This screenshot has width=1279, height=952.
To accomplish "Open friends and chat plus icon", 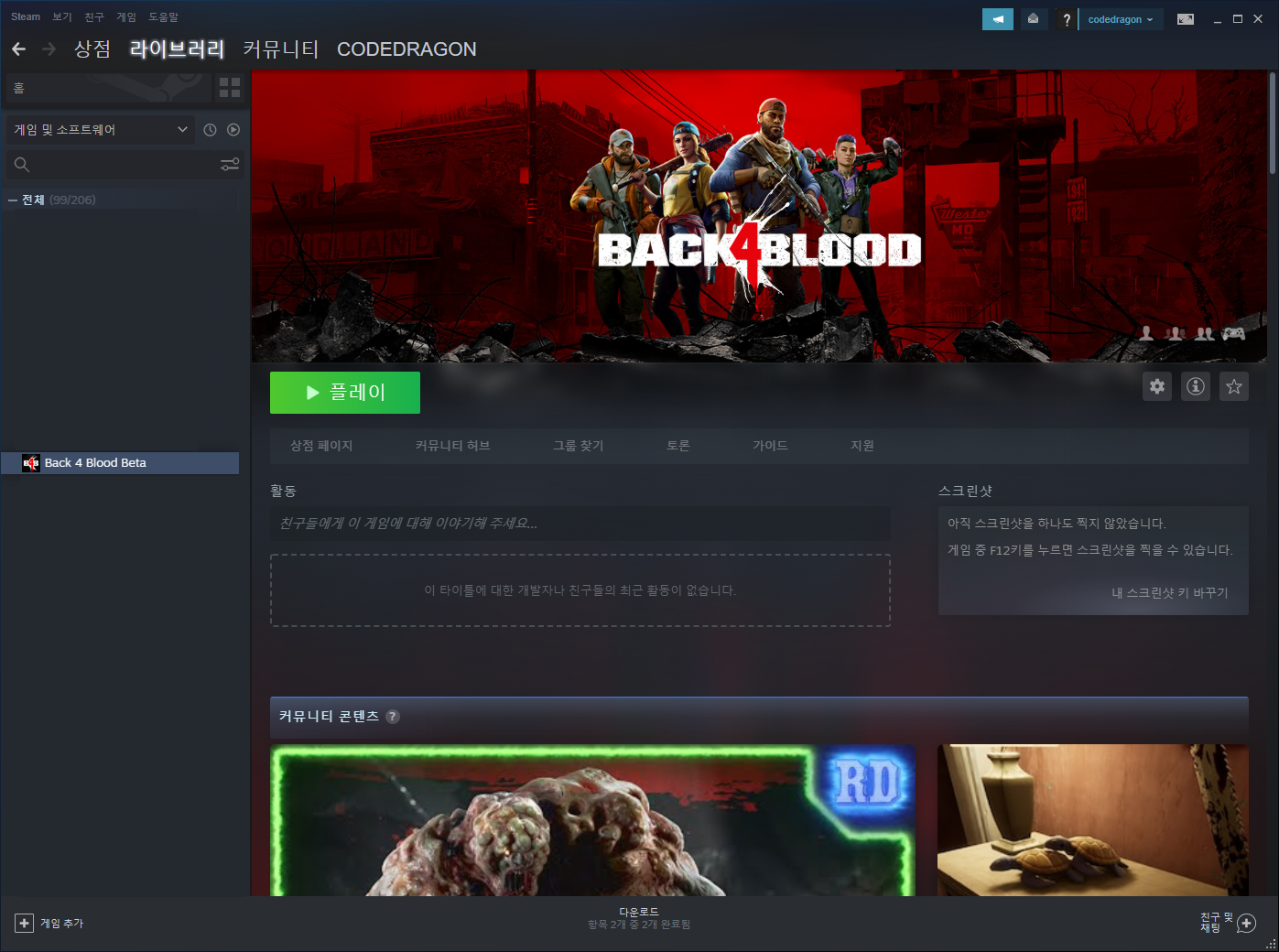I will [1246, 924].
